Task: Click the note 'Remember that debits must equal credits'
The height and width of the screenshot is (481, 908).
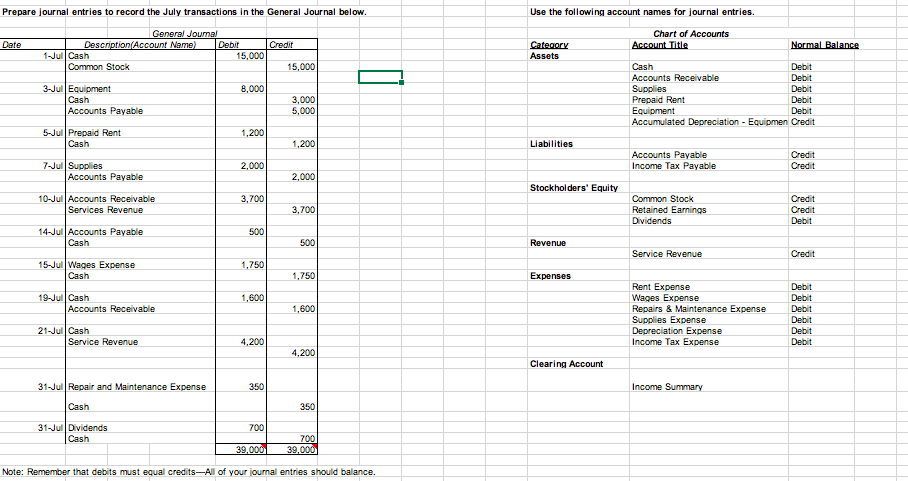Action: (189, 472)
